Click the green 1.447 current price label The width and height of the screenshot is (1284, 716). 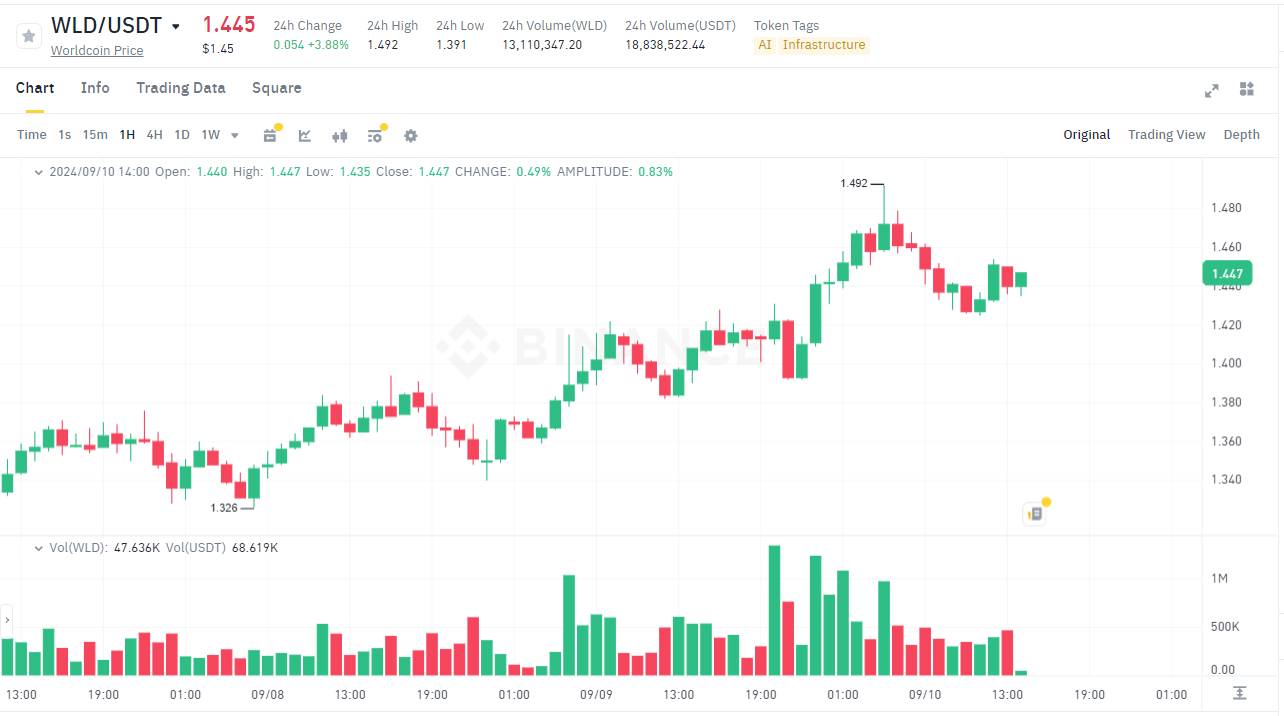[1227, 273]
